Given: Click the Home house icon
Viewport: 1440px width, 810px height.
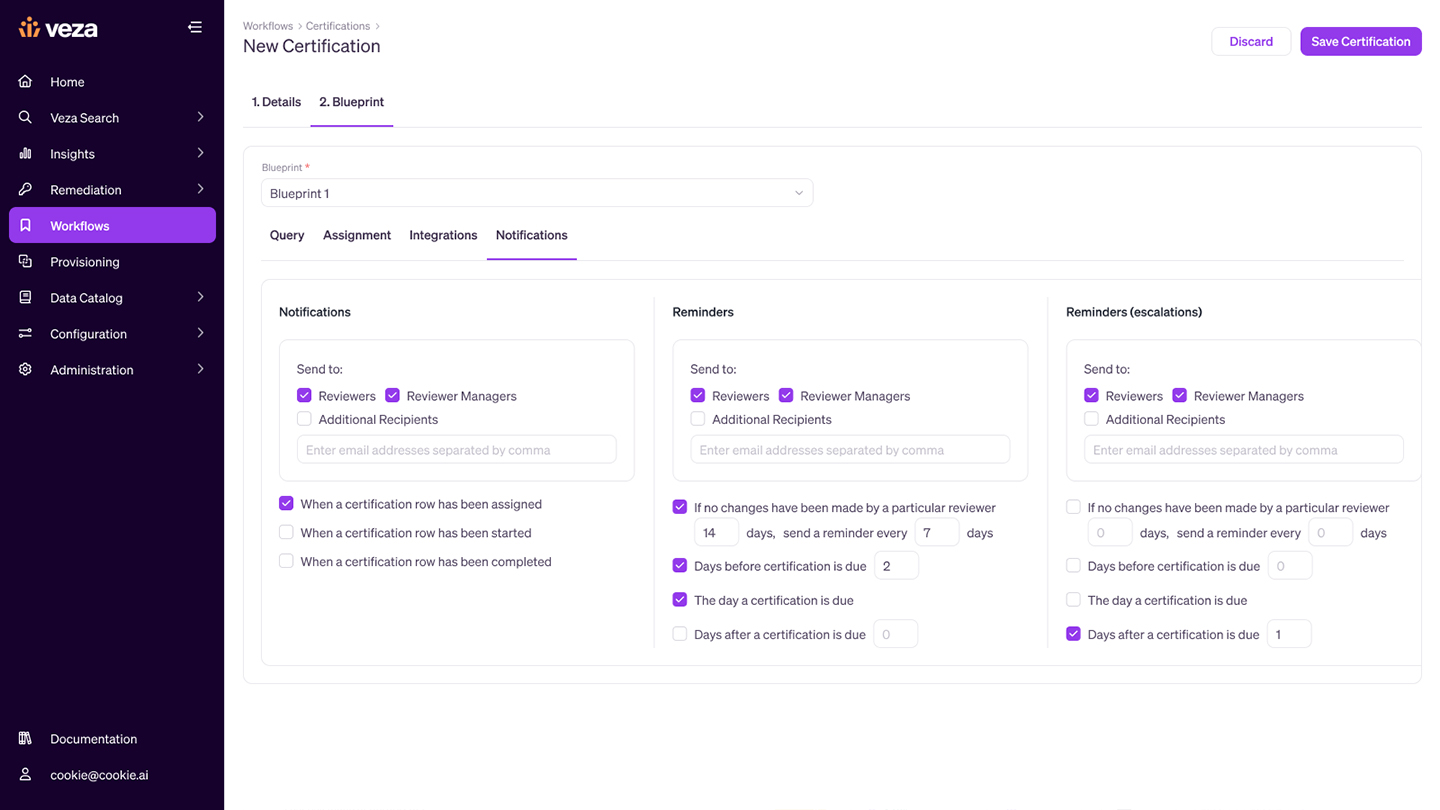Looking at the screenshot, I should [x=26, y=81].
